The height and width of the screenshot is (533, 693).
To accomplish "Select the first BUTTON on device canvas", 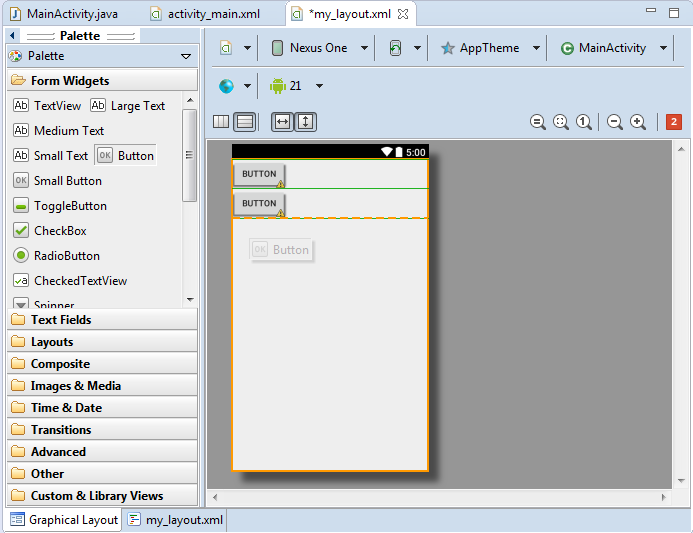I will pos(259,174).
